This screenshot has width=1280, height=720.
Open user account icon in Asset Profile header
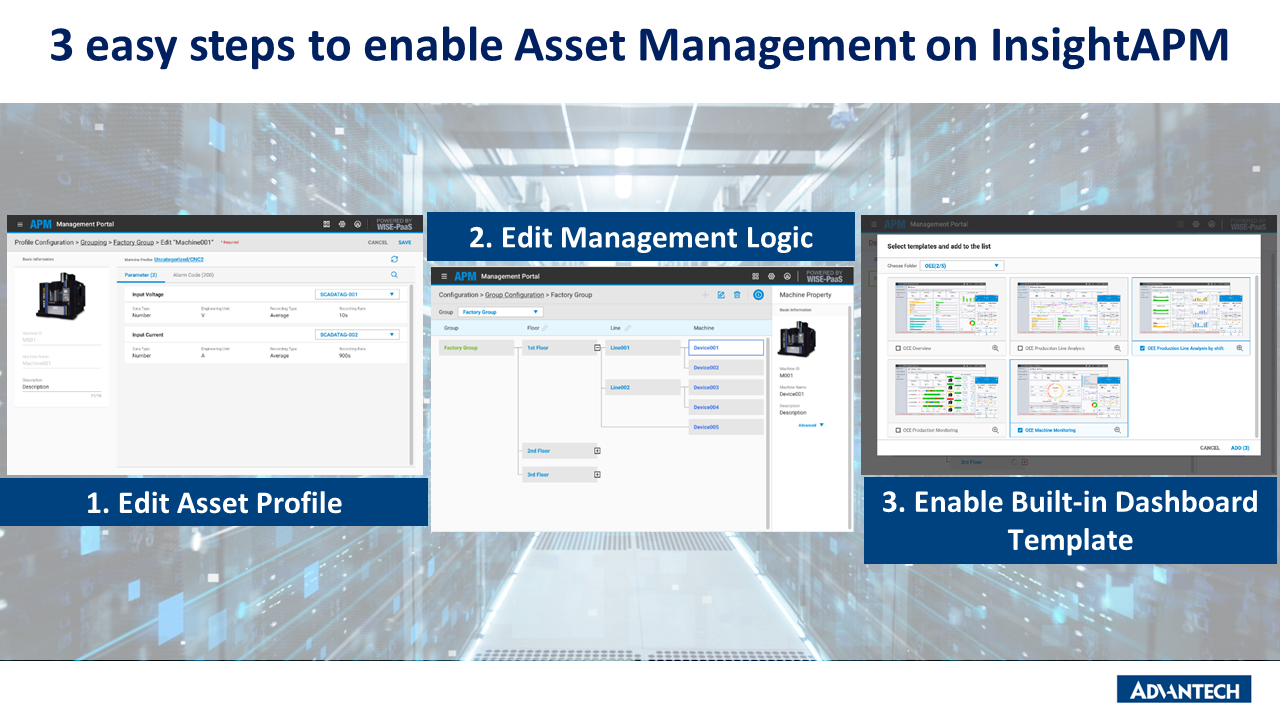click(x=357, y=225)
